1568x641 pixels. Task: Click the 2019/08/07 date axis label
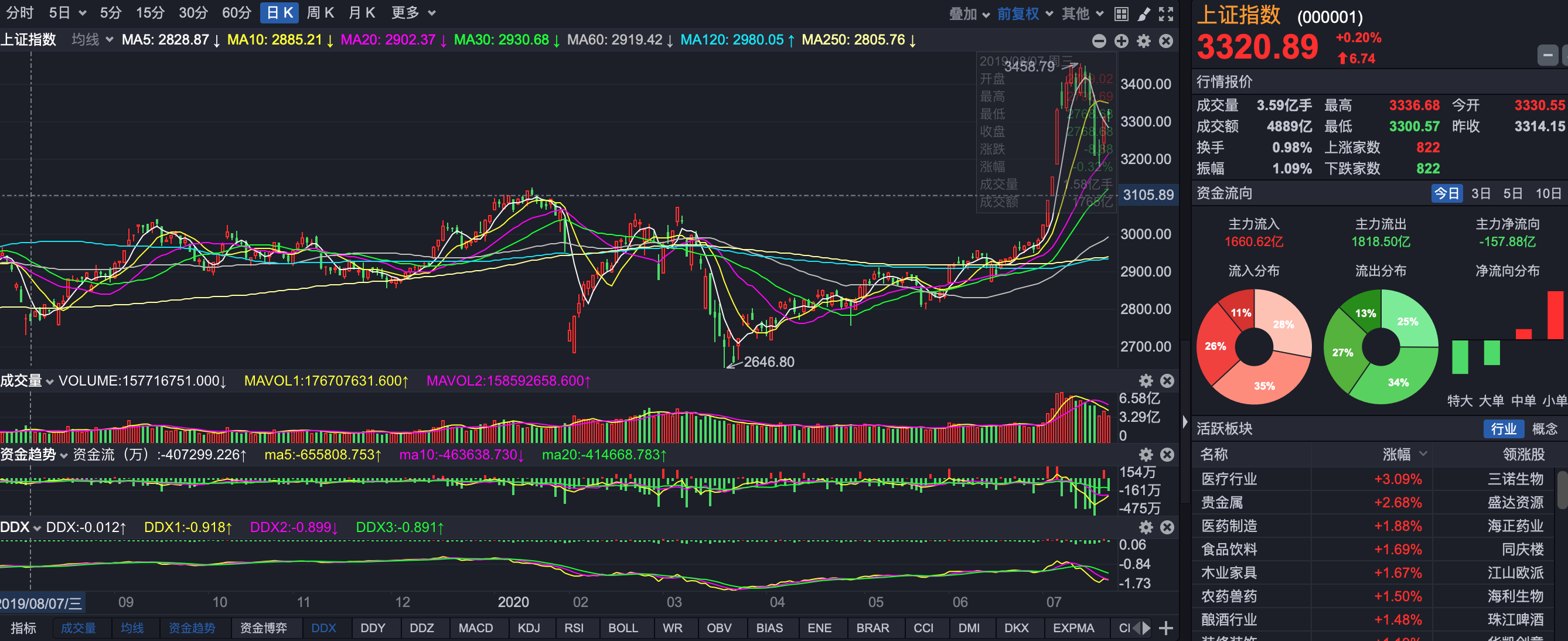tap(42, 604)
